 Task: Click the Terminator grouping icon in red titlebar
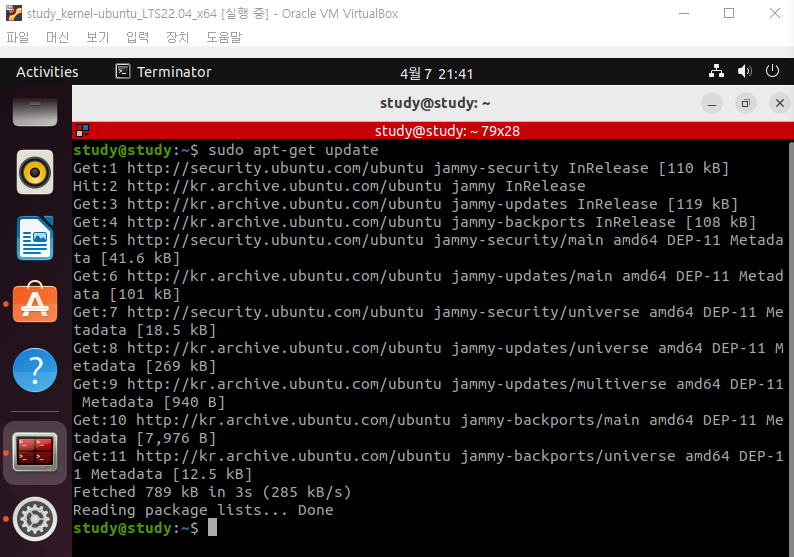click(x=83, y=131)
